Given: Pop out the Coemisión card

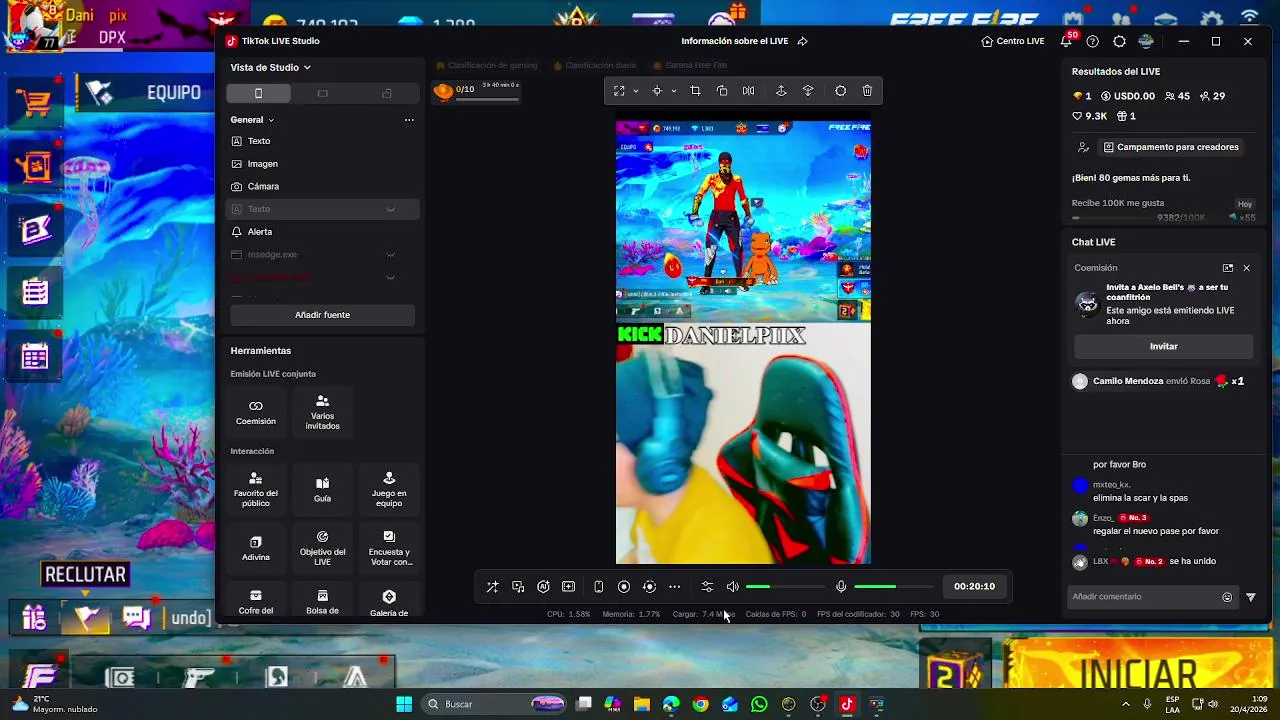Looking at the screenshot, I should tap(1228, 268).
